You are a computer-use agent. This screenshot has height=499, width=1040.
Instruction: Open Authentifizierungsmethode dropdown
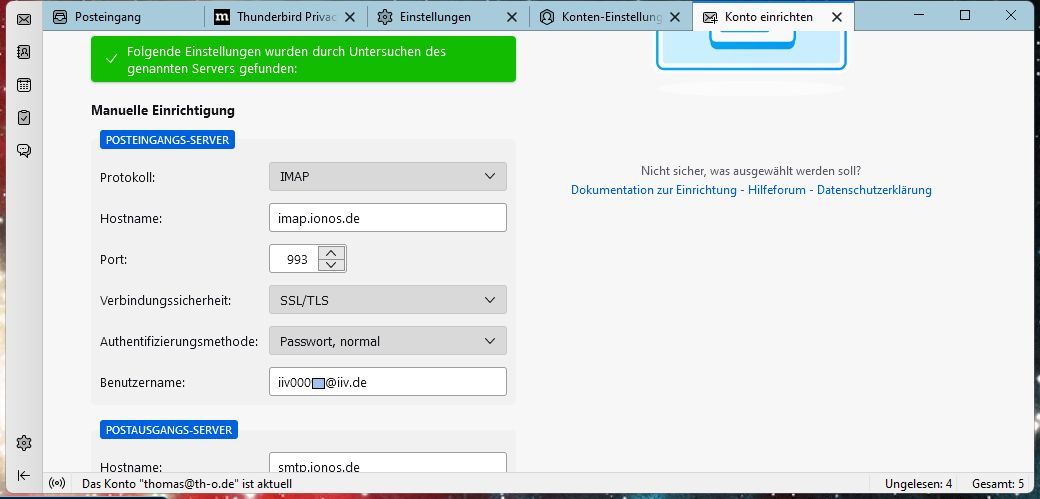pos(387,341)
